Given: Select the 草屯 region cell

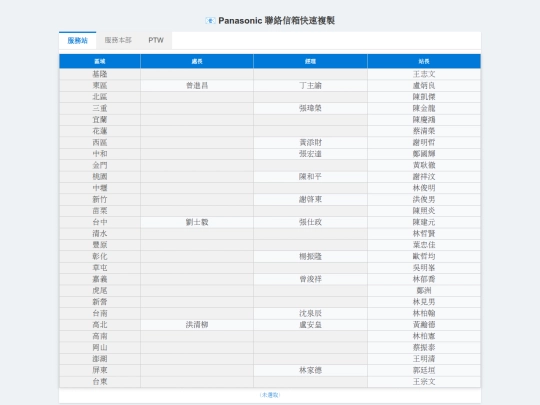Looking at the screenshot, I should (100, 268).
